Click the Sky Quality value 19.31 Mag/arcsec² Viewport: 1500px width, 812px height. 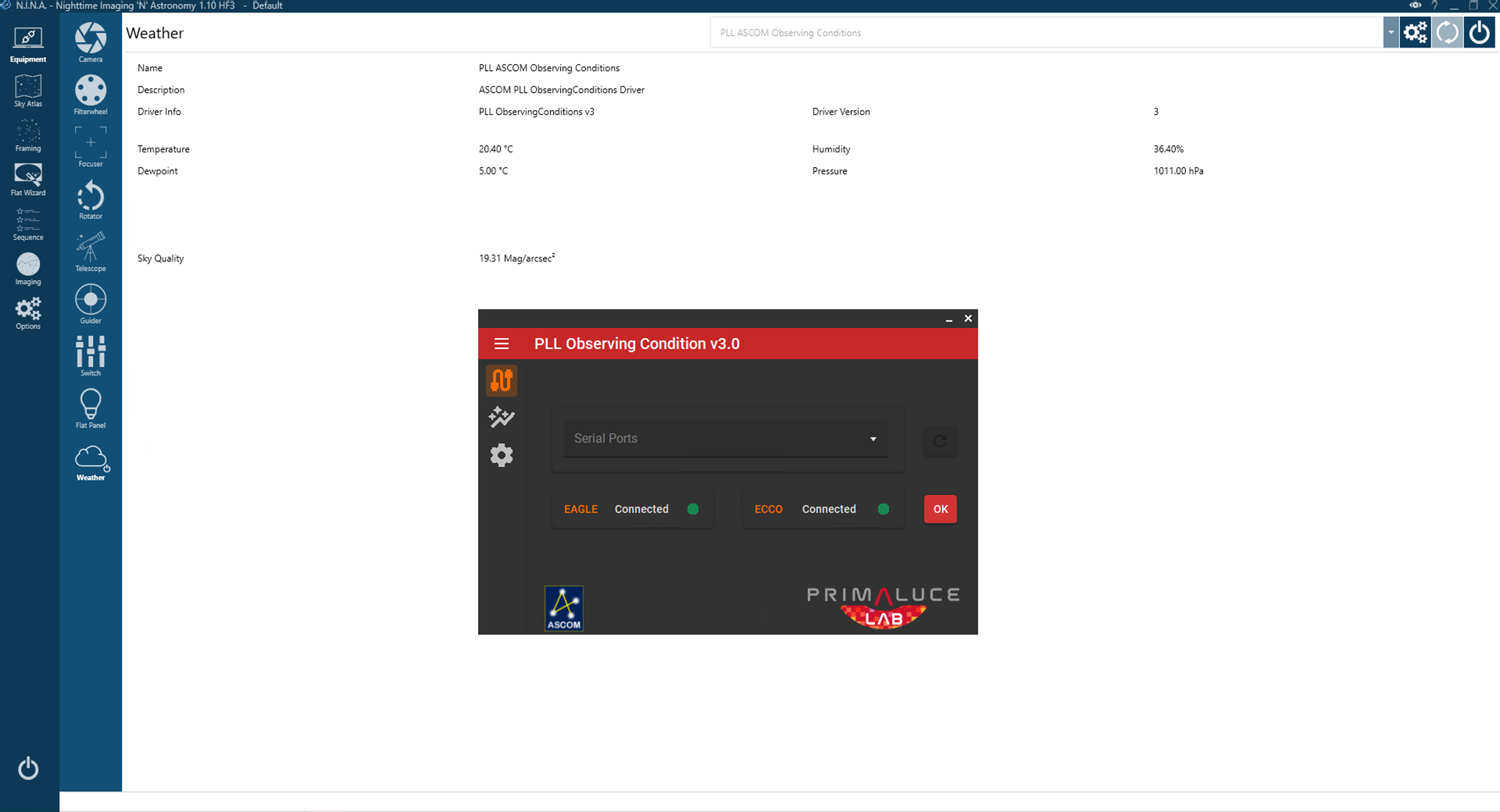pos(517,258)
